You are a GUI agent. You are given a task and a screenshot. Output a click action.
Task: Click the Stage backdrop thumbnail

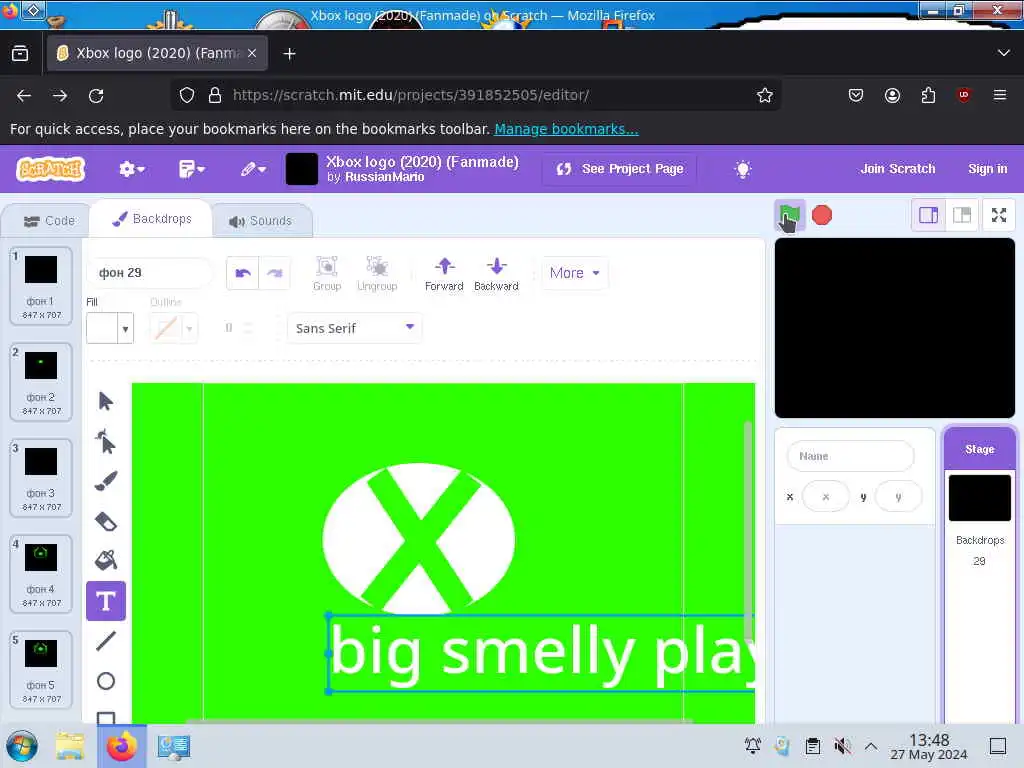point(980,498)
